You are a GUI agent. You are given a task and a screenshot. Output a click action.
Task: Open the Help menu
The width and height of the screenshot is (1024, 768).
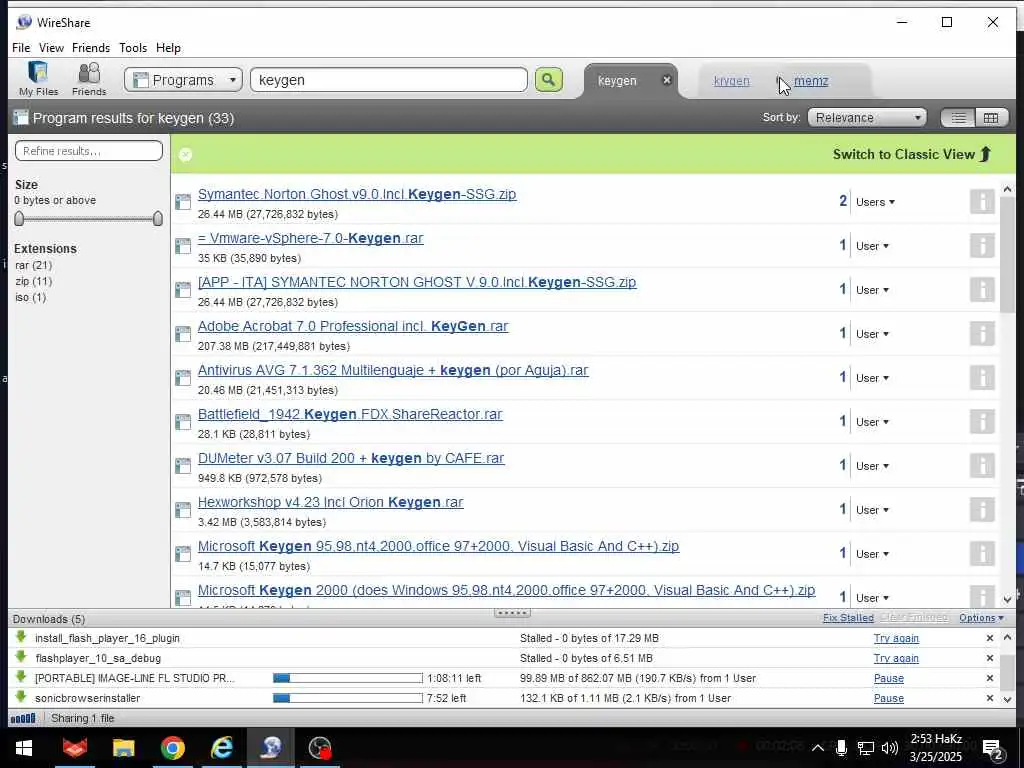168,48
